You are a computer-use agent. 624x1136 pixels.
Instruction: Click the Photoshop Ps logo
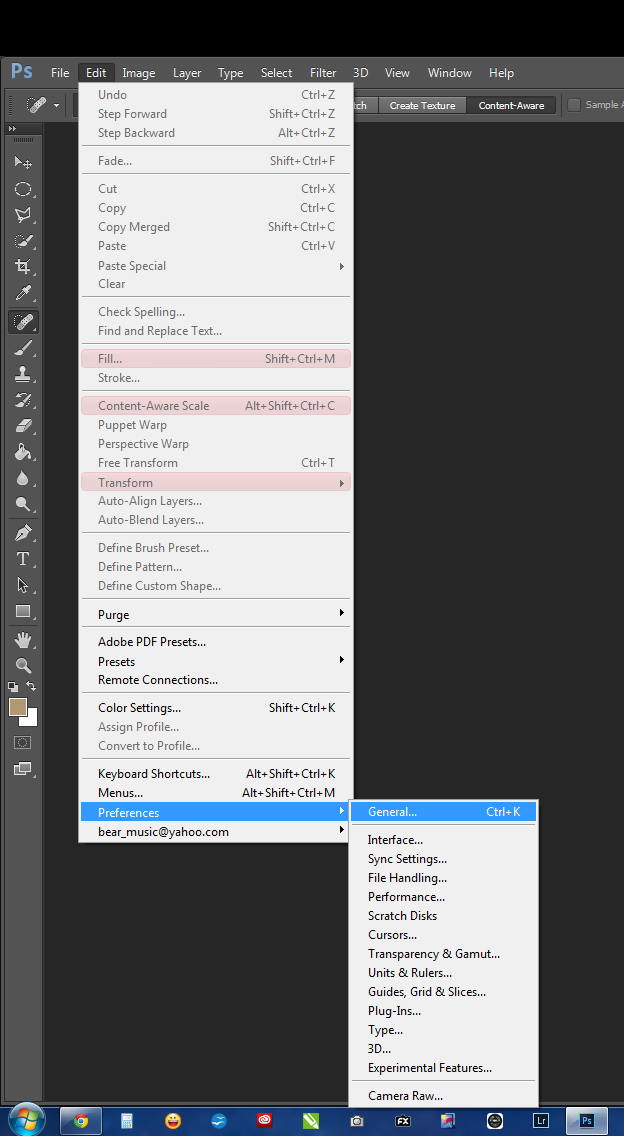coord(22,72)
